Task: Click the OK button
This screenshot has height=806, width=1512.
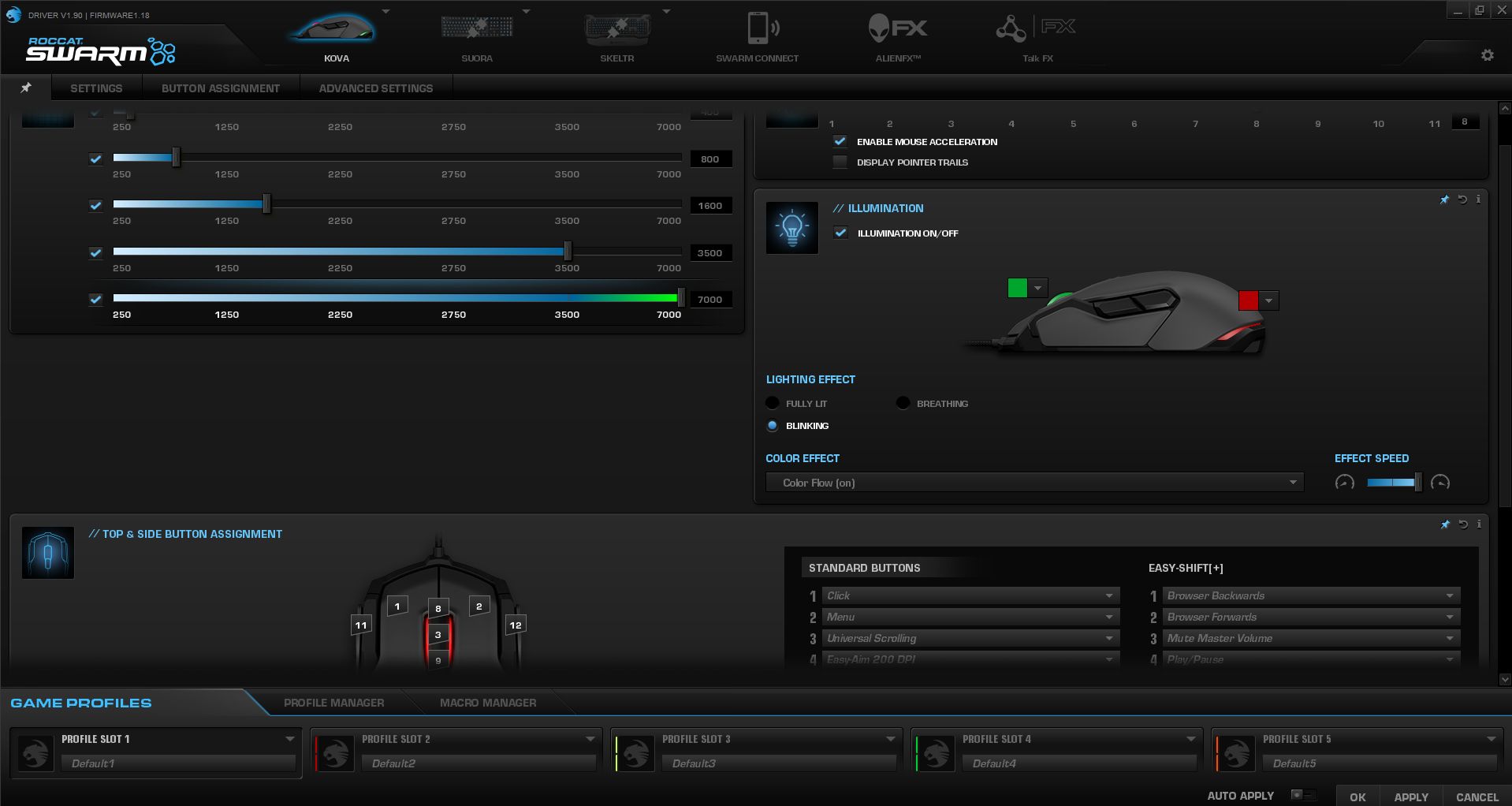Action: [x=1357, y=797]
